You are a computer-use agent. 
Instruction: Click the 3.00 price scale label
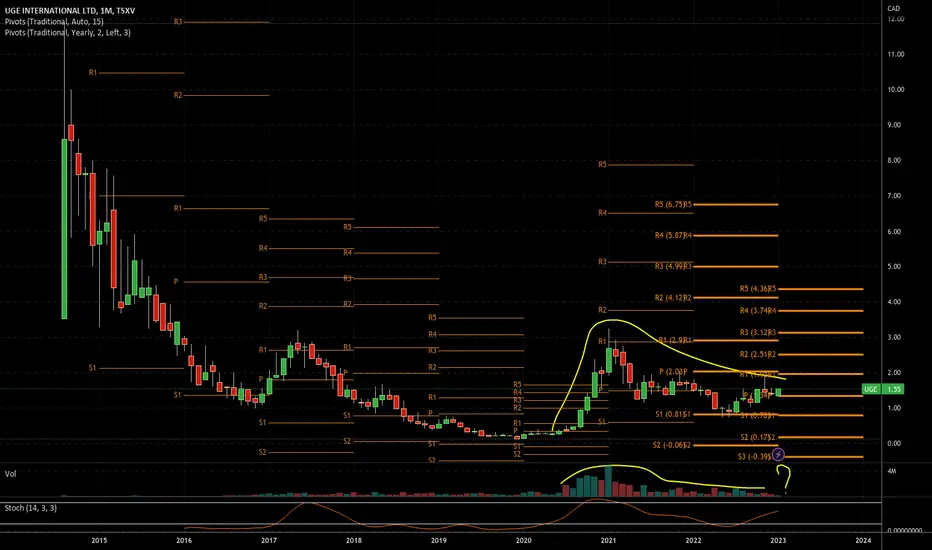[x=894, y=337]
